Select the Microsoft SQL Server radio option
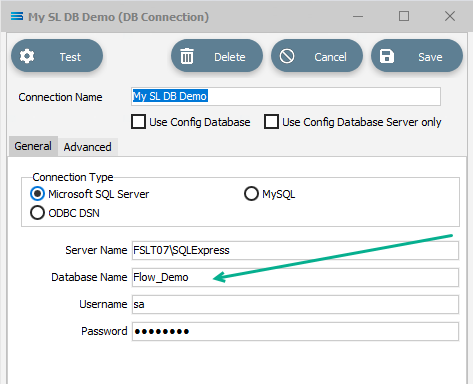 pos(37,194)
